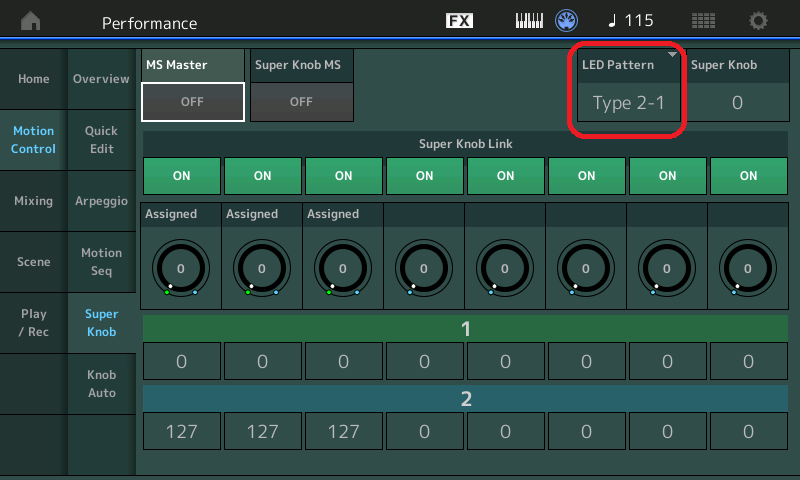Select the green Destination 1 bar

click(x=465, y=329)
